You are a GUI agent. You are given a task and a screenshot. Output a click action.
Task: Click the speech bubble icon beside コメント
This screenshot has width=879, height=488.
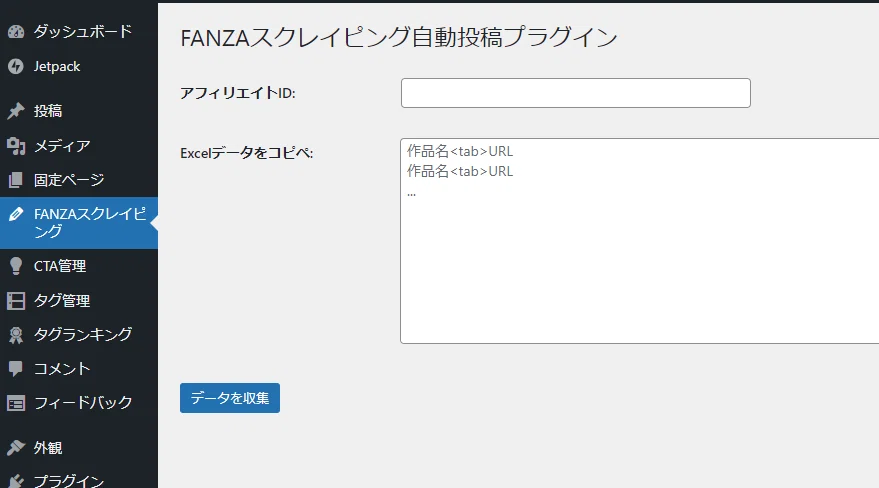(x=16, y=369)
